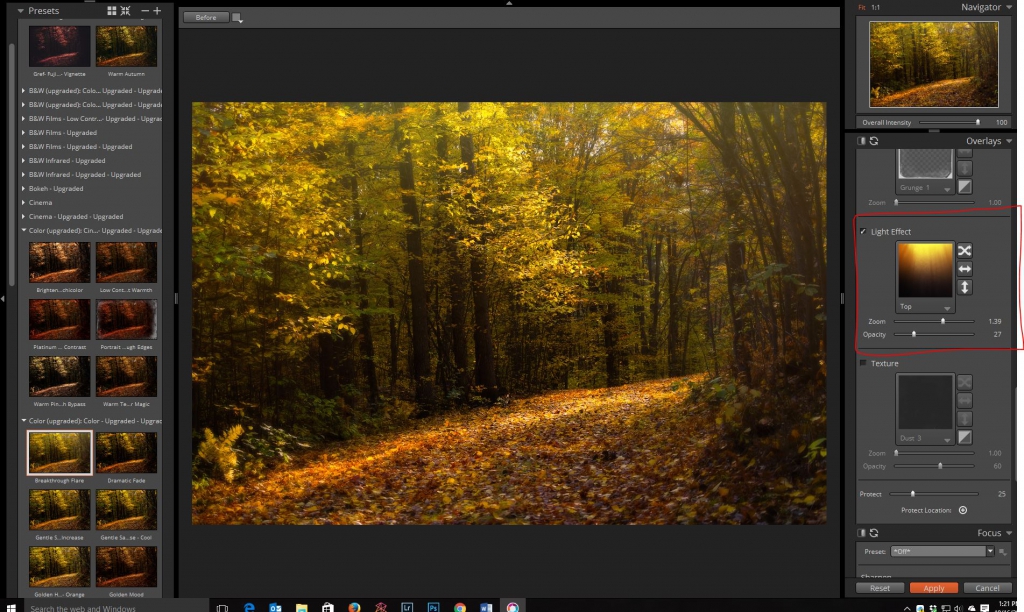The image size is (1024, 612).
Task: Enable the Texture checkbox
Action: pyautogui.click(x=863, y=363)
